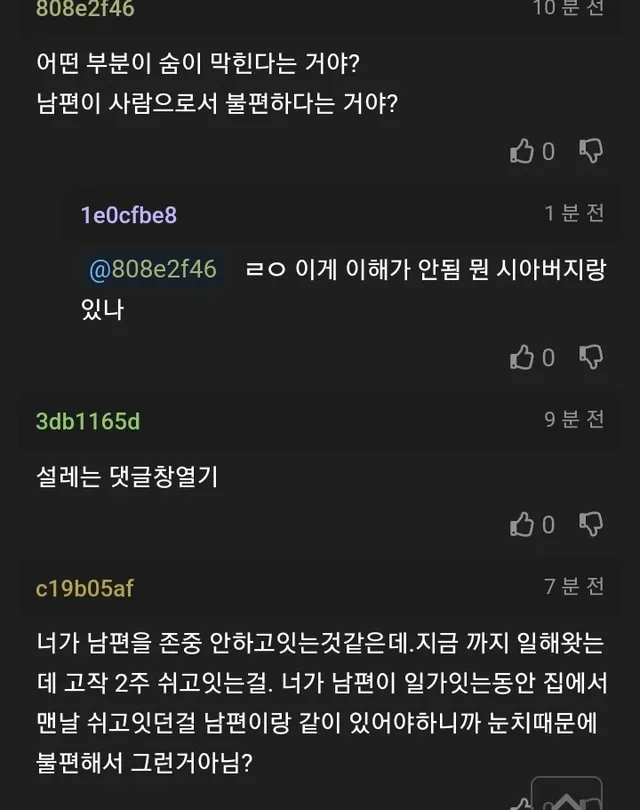Click the scroll-to-top arrow button
The image size is (640, 810).
pos(566,795)
